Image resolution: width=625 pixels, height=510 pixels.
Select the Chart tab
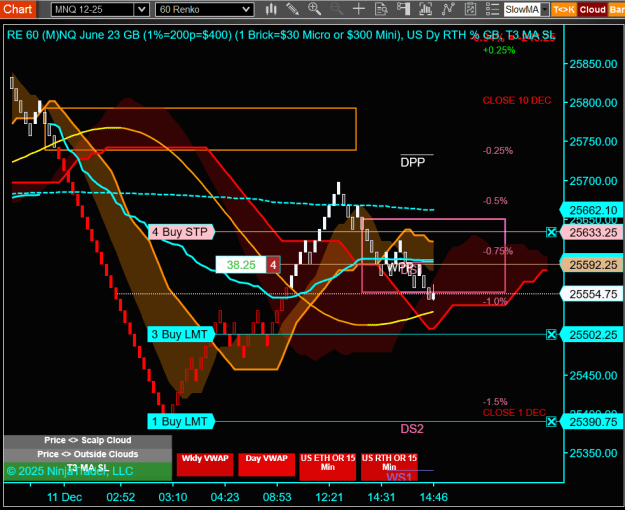pos(18,9)
